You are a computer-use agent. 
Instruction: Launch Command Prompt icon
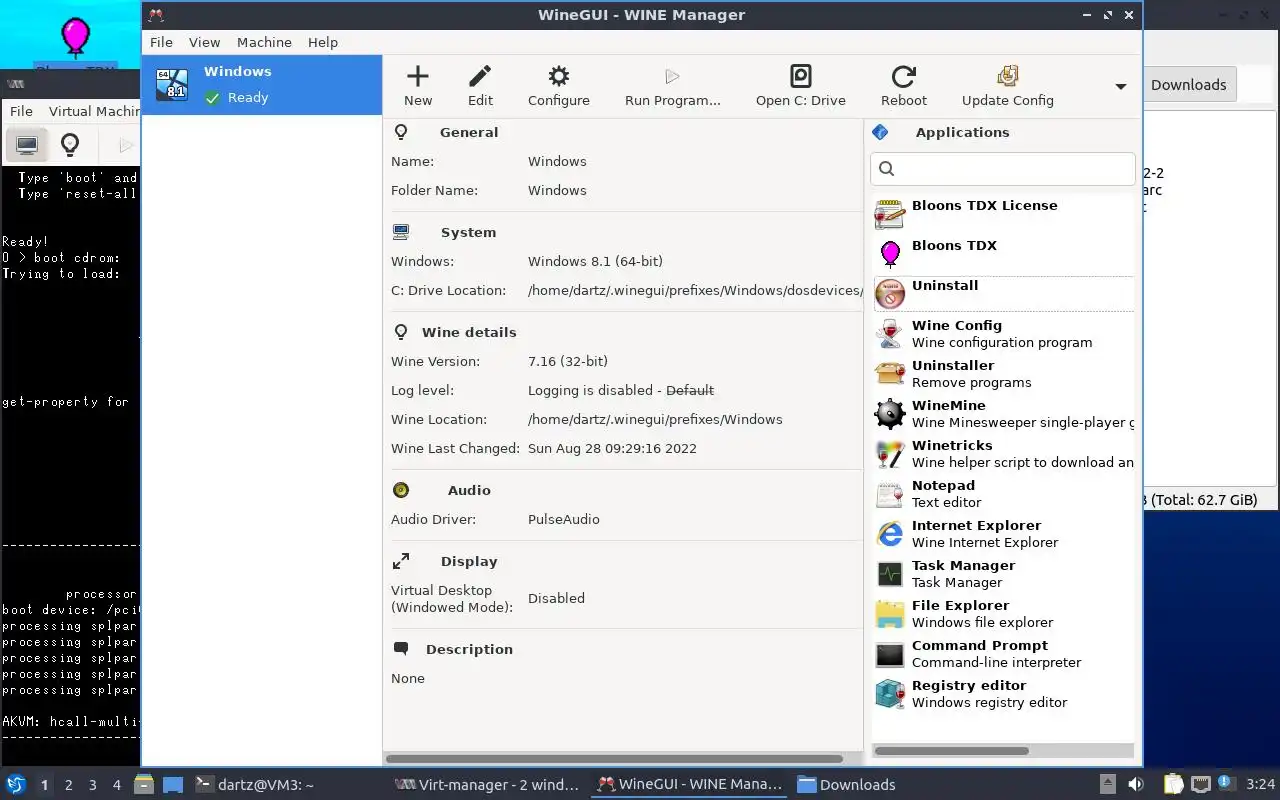[890, 654]
